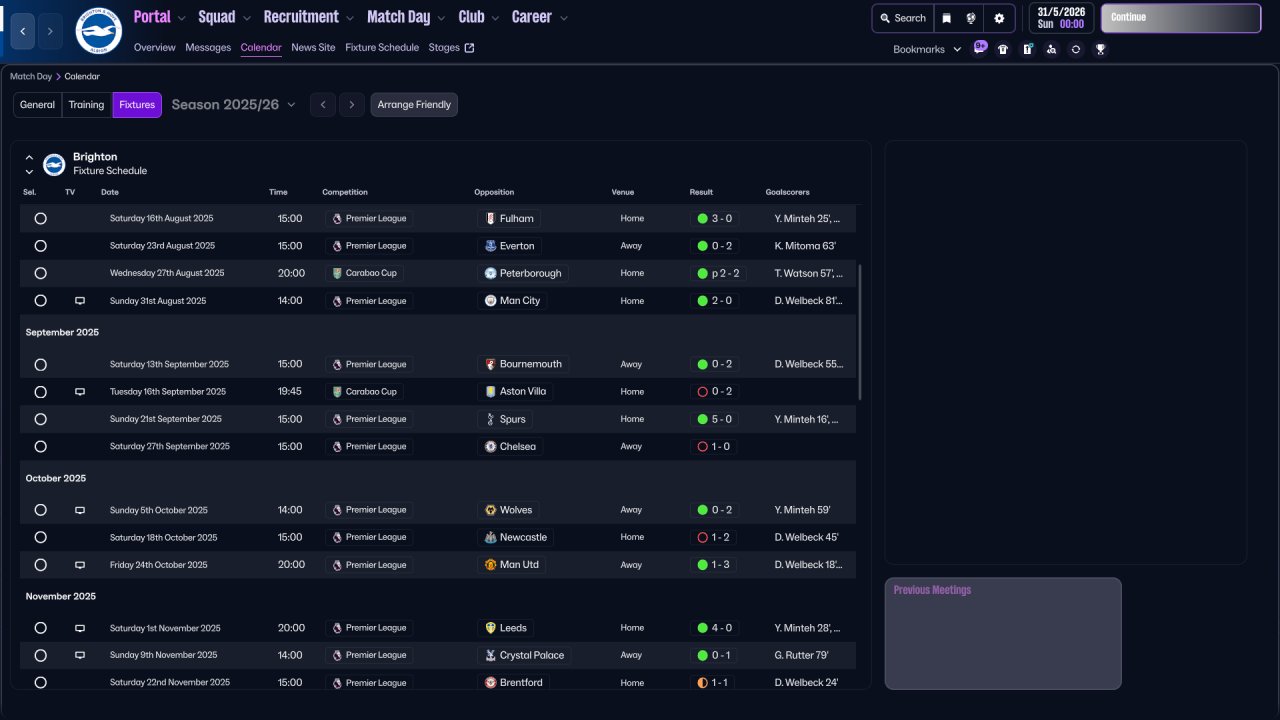Screen dimensions: 1280x720
Task: Expand the Season 2025/26 dropdown
Action: 234,105
